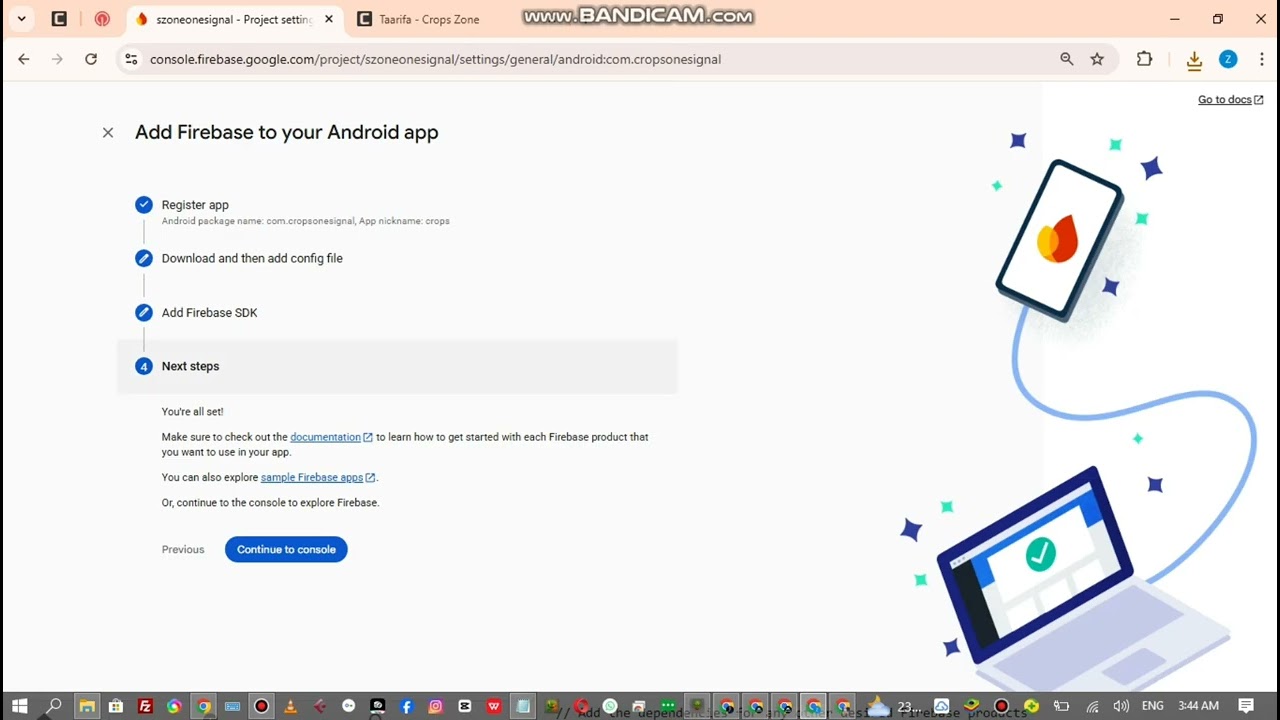
Task: Open the Register app step
Action: point(195,204)
